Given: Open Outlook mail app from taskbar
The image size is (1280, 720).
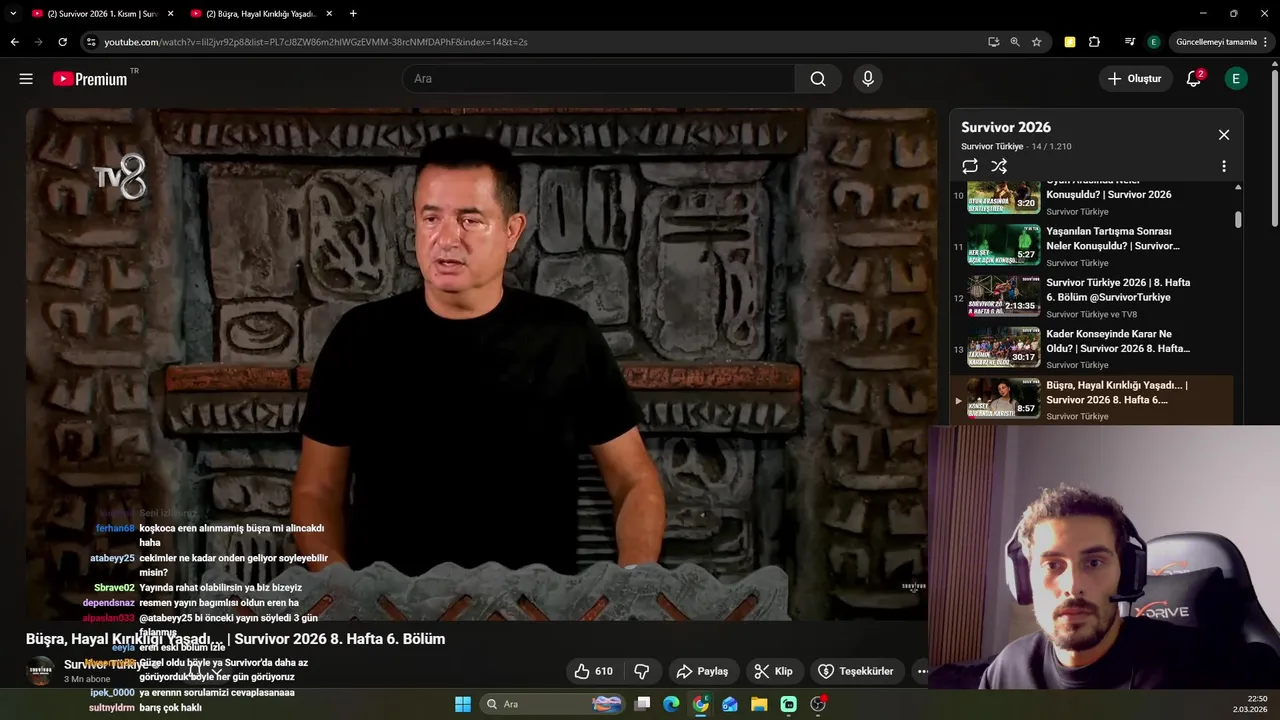Looking at the screenshot, I should click(730, 704).
